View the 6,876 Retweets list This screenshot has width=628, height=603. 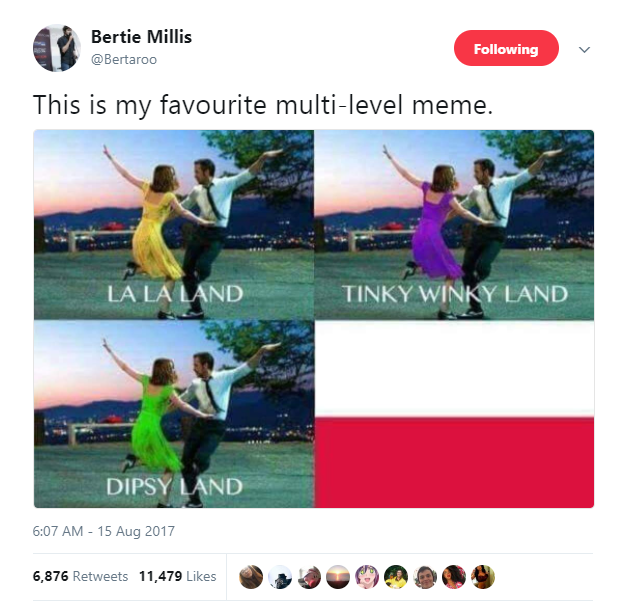pyautogui.click(x=80, y=576)
